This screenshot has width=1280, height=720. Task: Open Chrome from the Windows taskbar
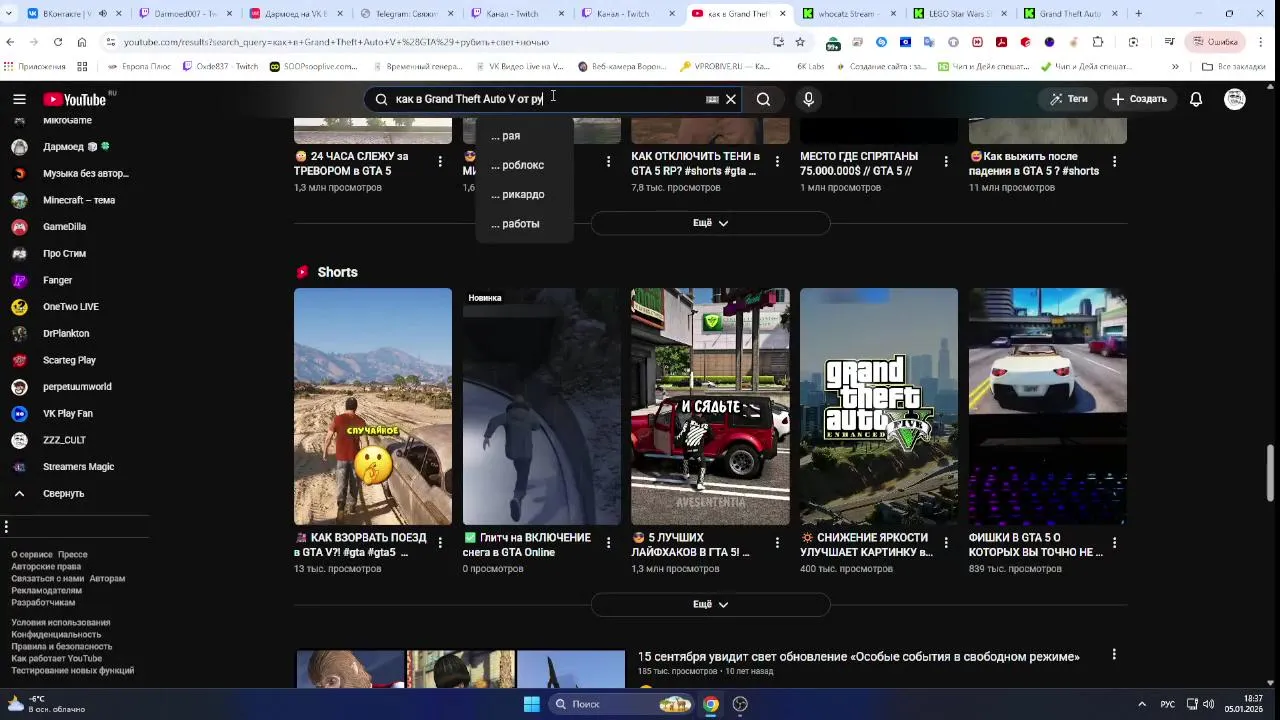710,704
